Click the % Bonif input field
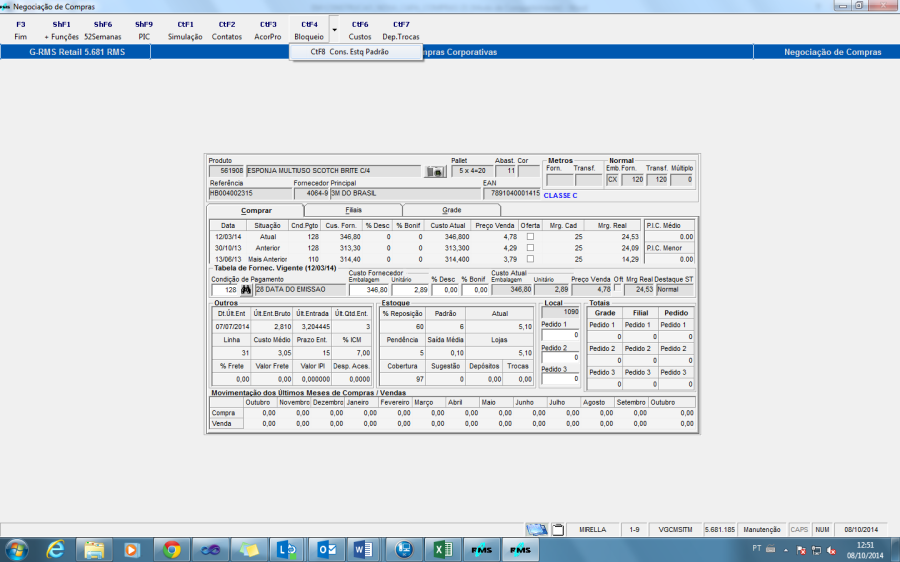The image size is (900, 562). 475,290
